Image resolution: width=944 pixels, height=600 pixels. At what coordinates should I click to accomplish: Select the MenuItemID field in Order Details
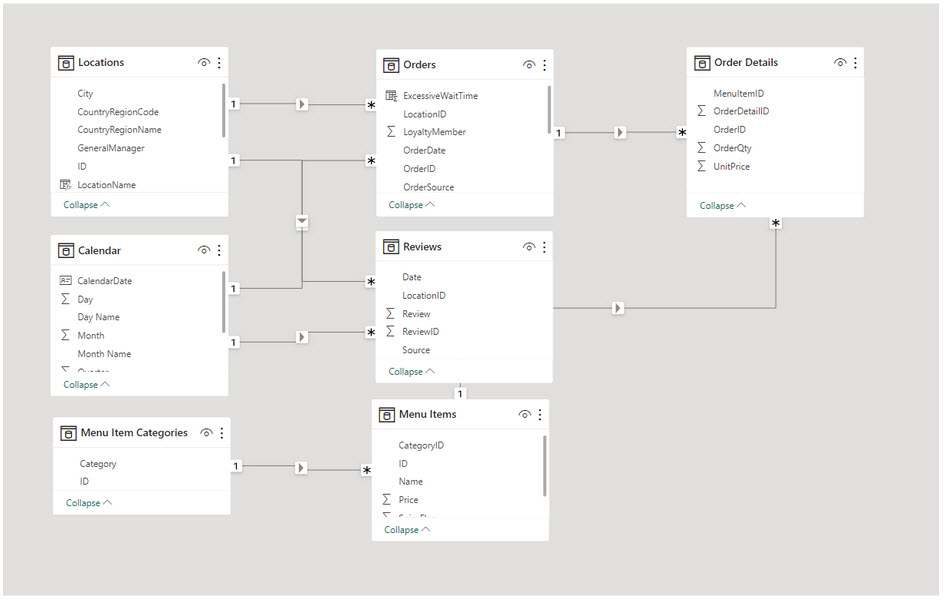[x=739, y=93]
